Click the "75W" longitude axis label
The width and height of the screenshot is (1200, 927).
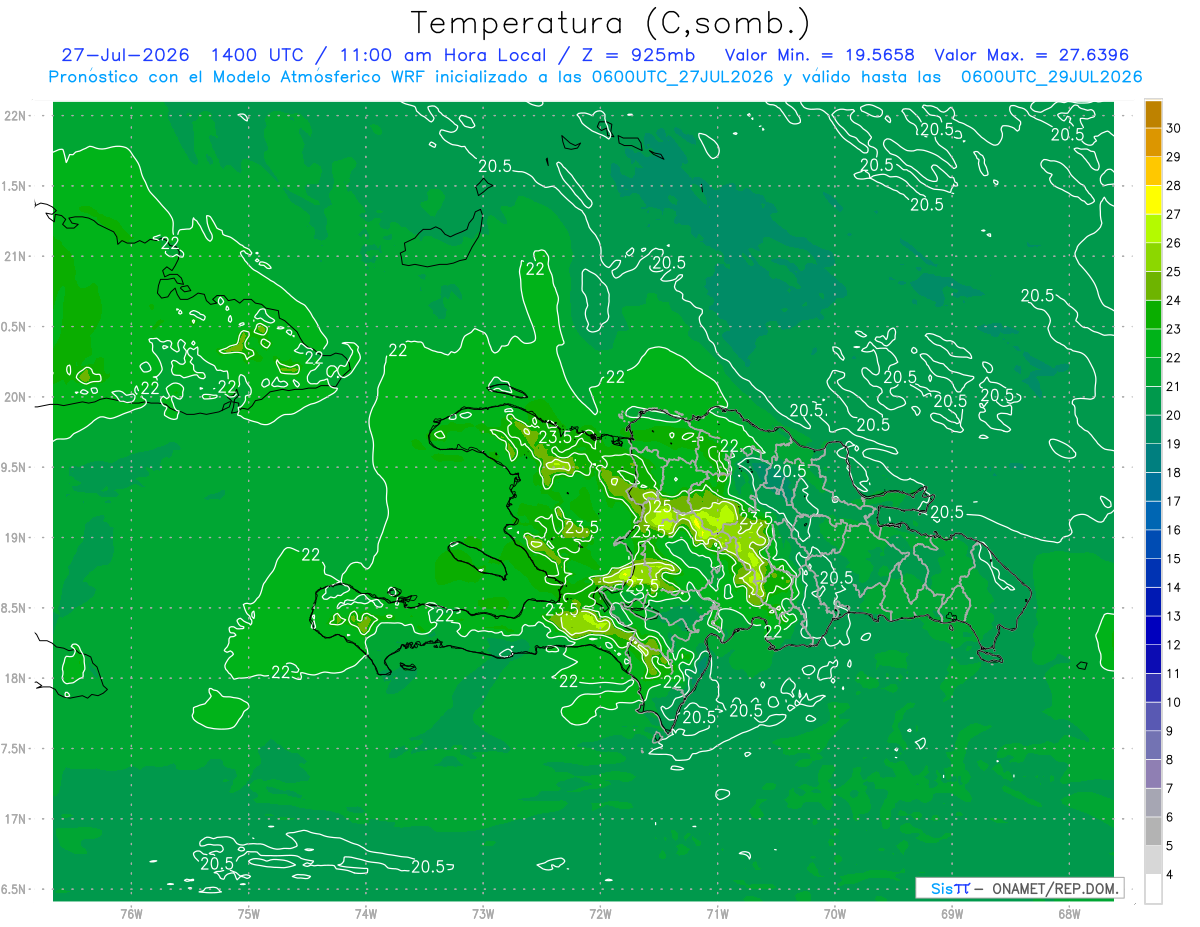tap(249, 914)
